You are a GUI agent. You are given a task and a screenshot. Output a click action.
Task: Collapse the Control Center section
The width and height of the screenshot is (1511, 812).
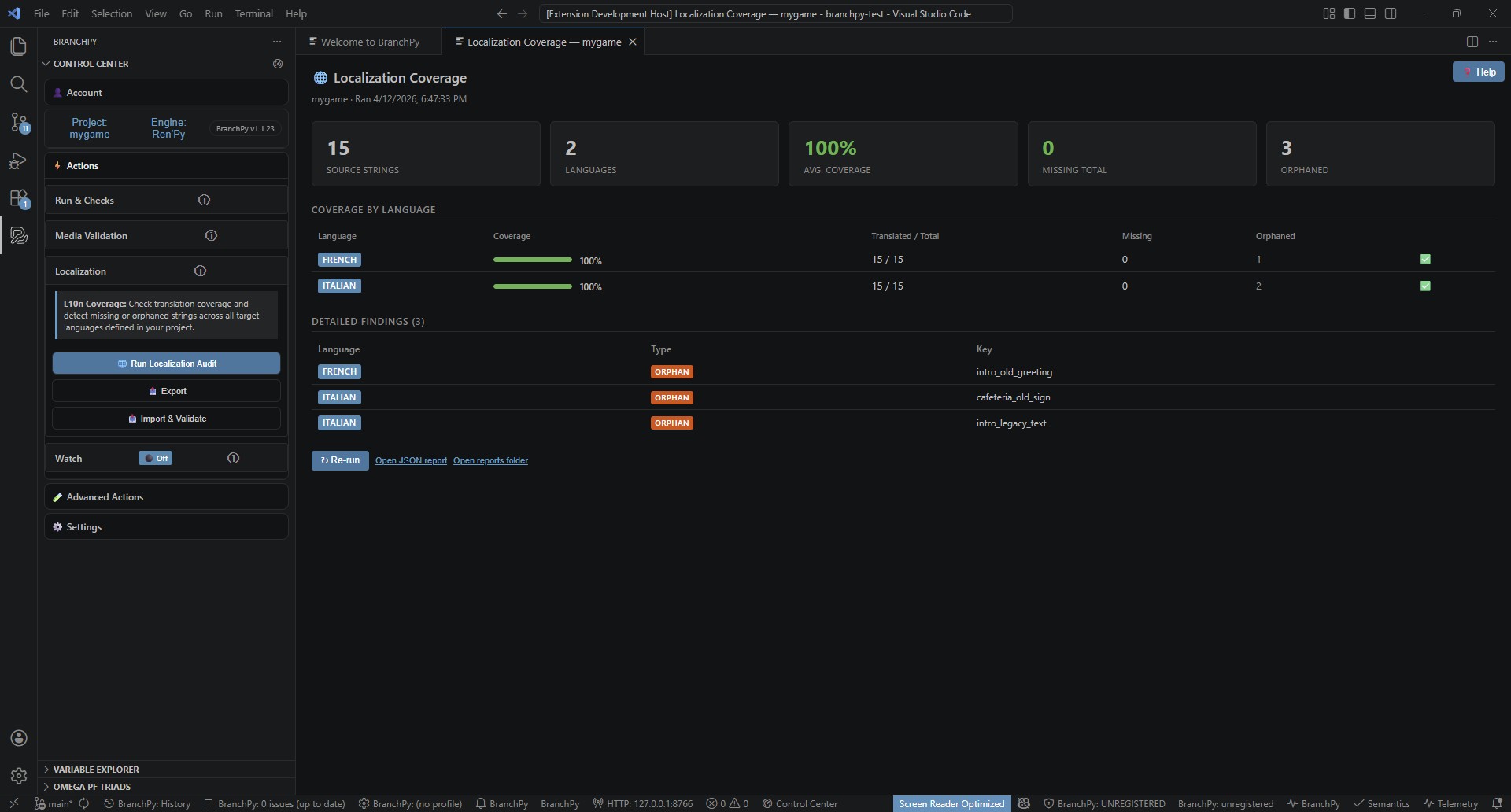click(x=91, y=64)
